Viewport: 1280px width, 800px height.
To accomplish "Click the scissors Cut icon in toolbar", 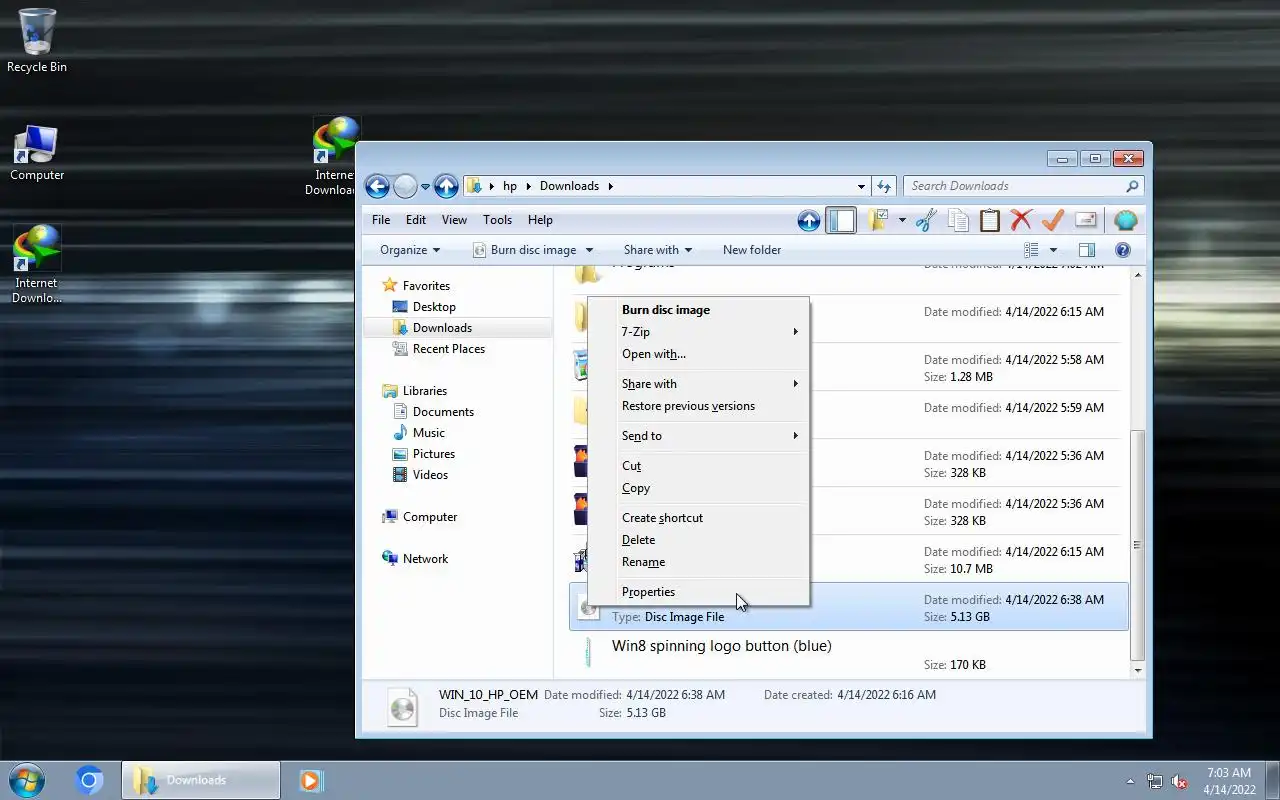I will [926, 221].
